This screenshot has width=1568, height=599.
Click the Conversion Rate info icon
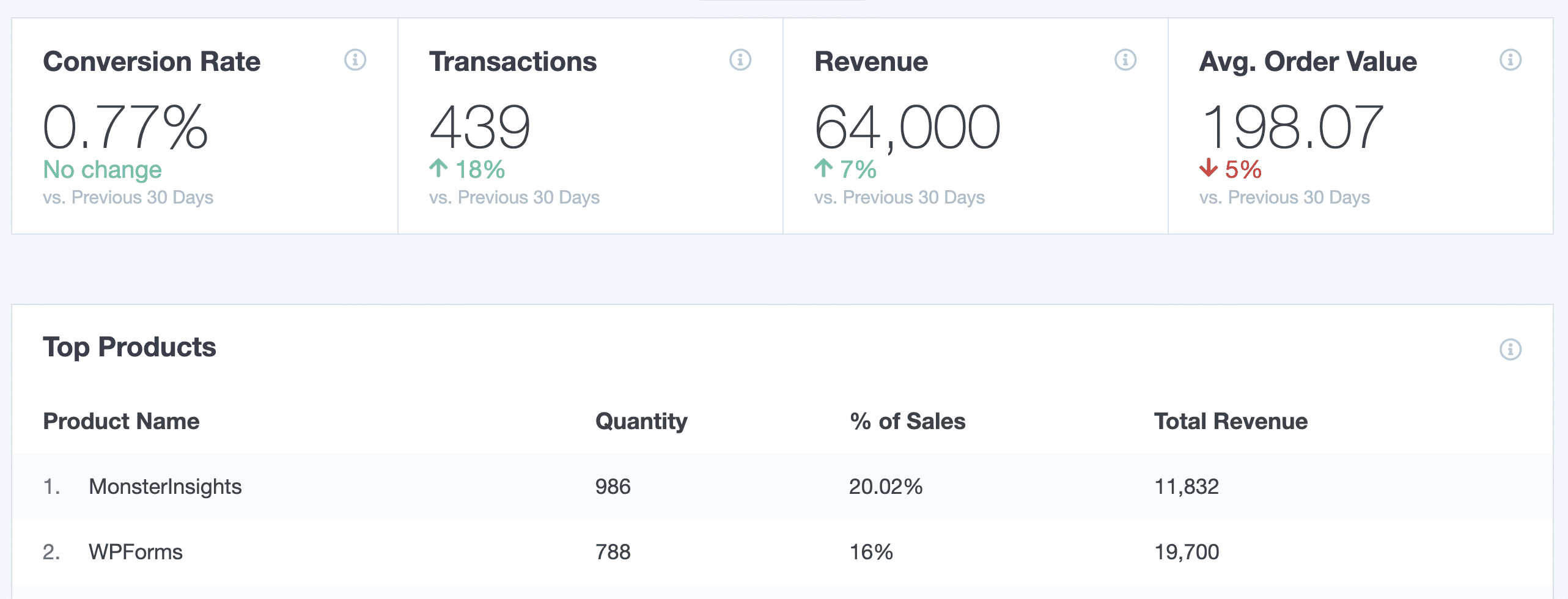click(355, 60)
